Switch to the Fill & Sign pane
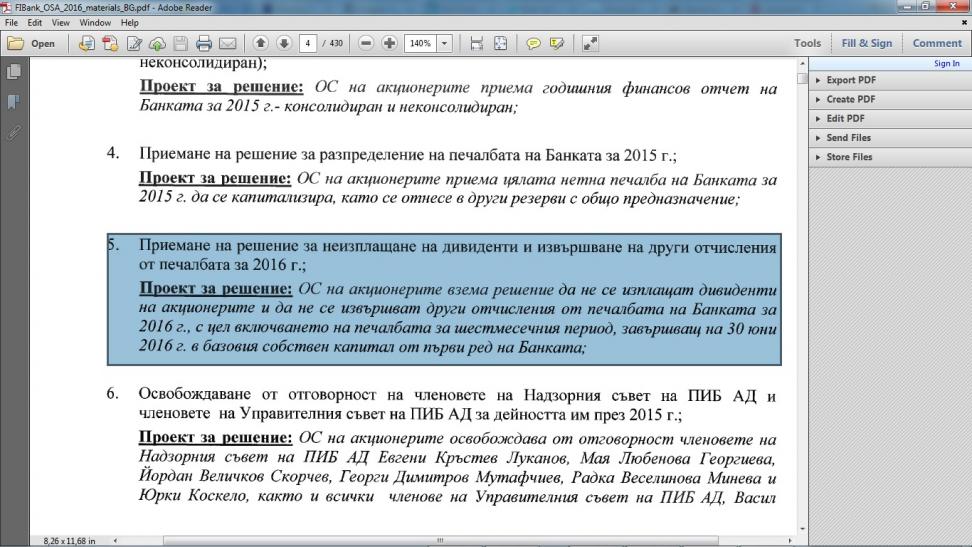The width and height of the screenshot is (972, 547). click(x=867, y=43)
